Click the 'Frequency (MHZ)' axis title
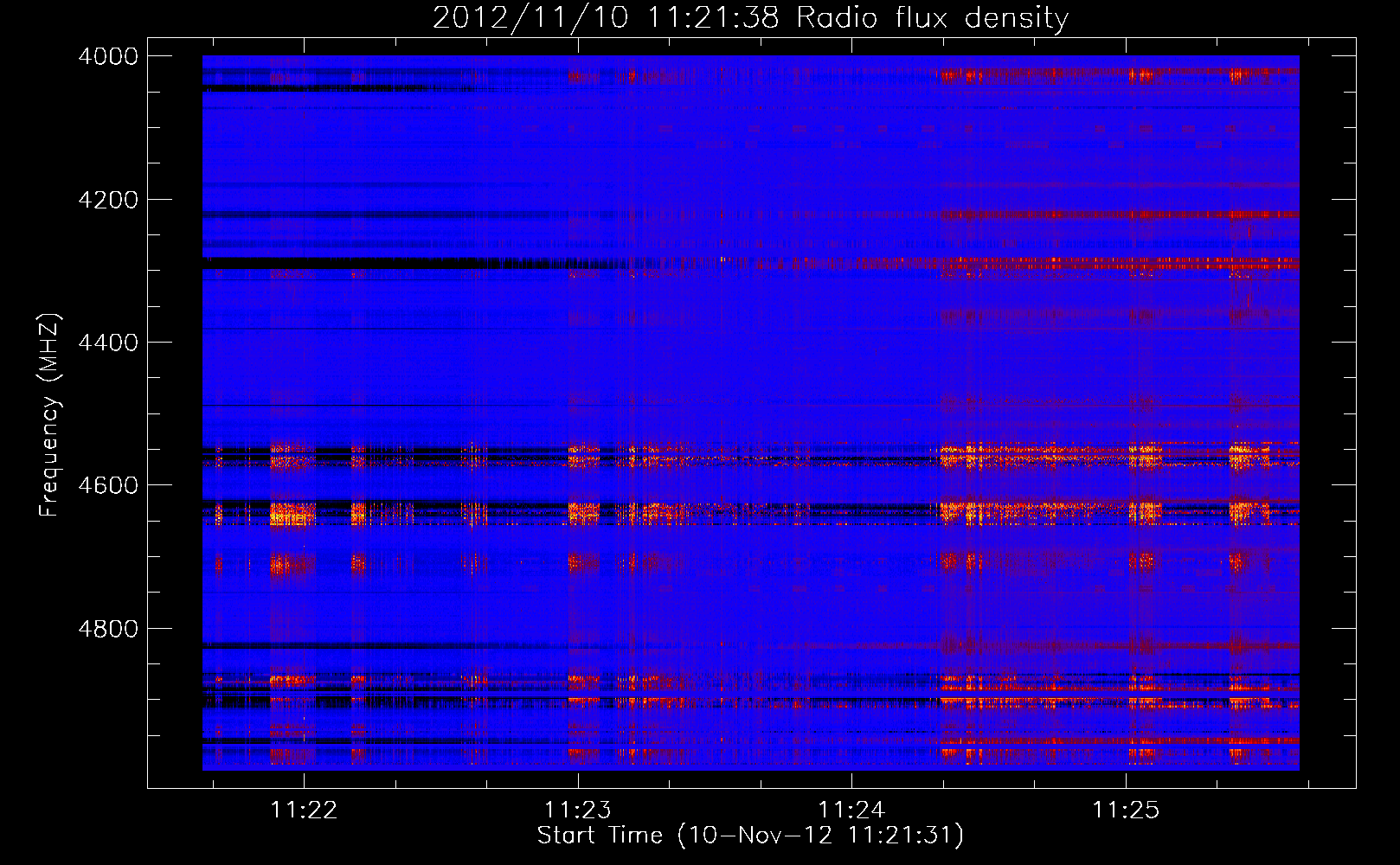 (50, 415)
